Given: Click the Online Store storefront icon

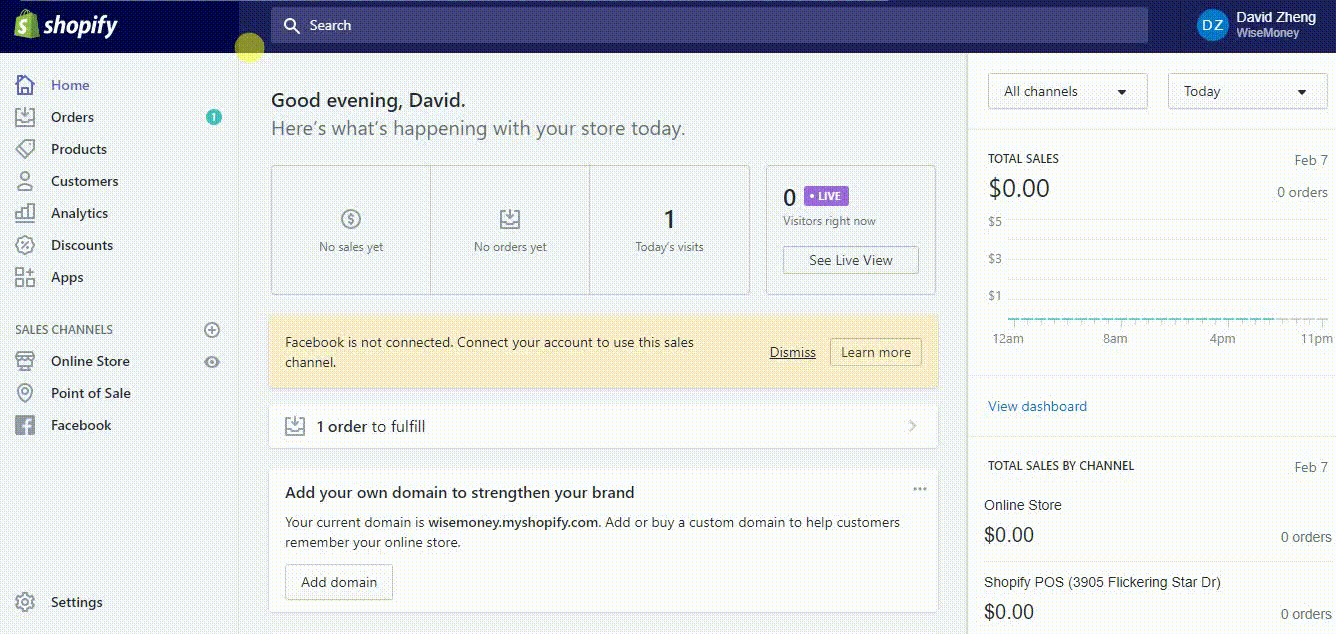Looking at the screenshot, I should [x=25, y=361].
